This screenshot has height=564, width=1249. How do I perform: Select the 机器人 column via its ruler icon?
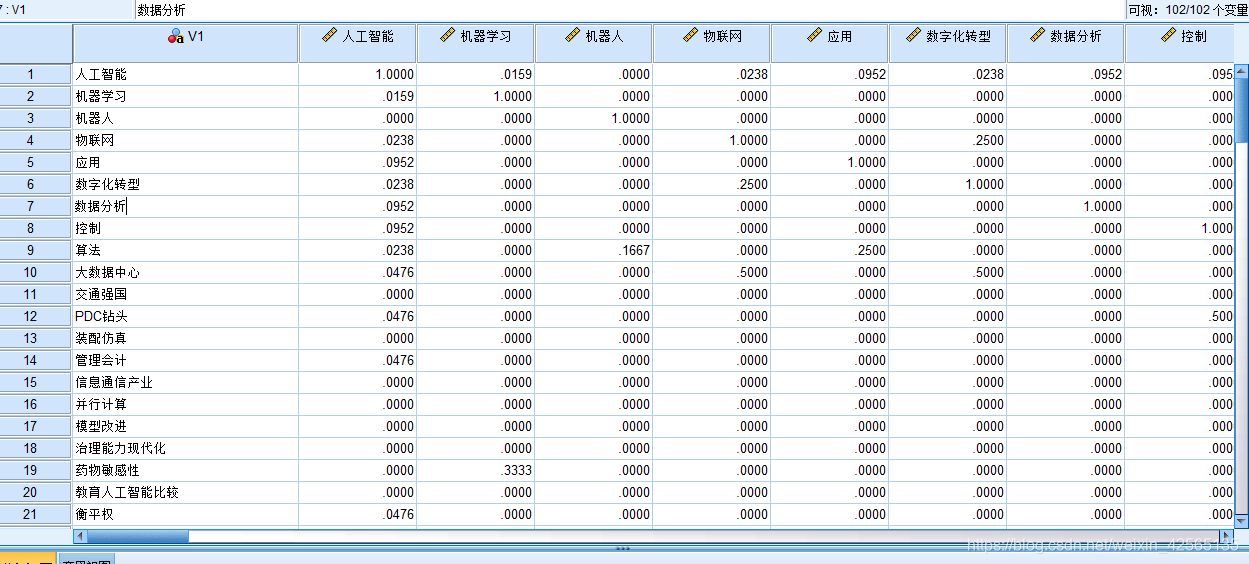point(573,35)
